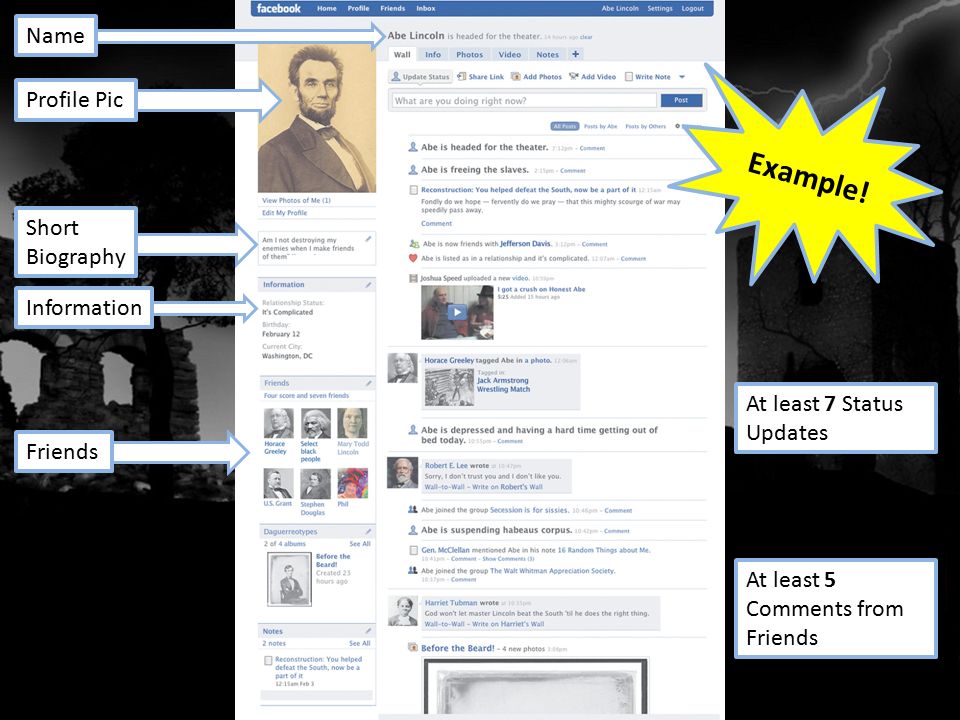Open Jack Armstrong Wrestling Match photo link
The width and height of the screenshot is (960, 720).
click(x=503, y=384)
